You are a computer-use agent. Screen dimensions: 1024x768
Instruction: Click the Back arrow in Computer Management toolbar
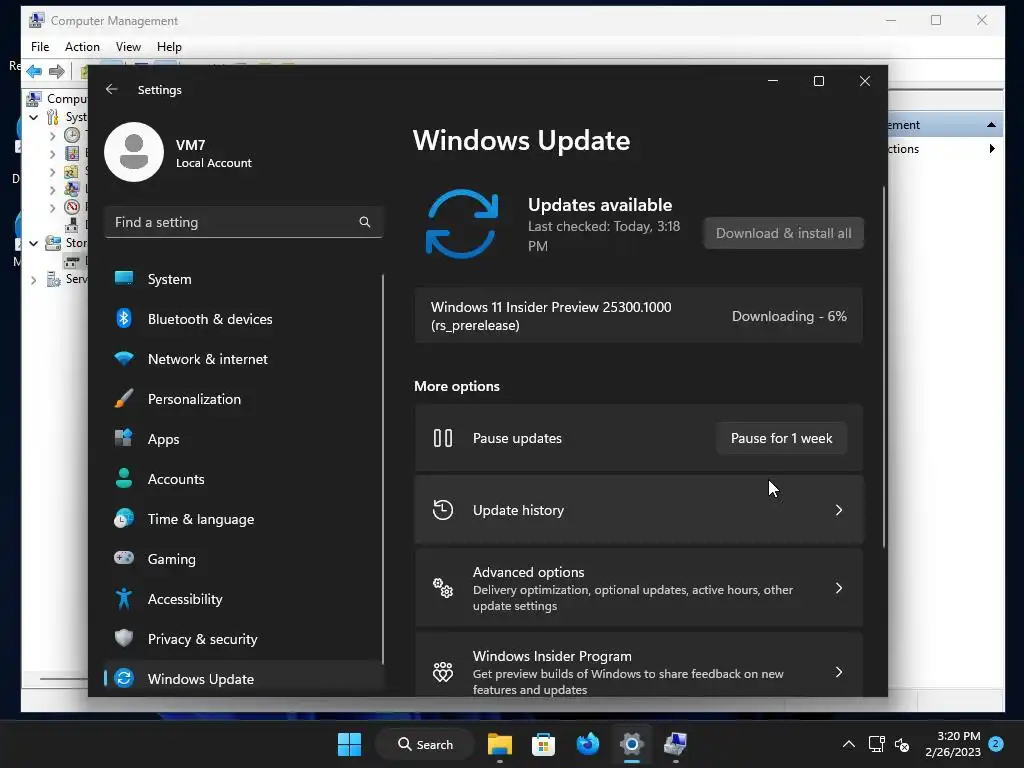(34, 71)
